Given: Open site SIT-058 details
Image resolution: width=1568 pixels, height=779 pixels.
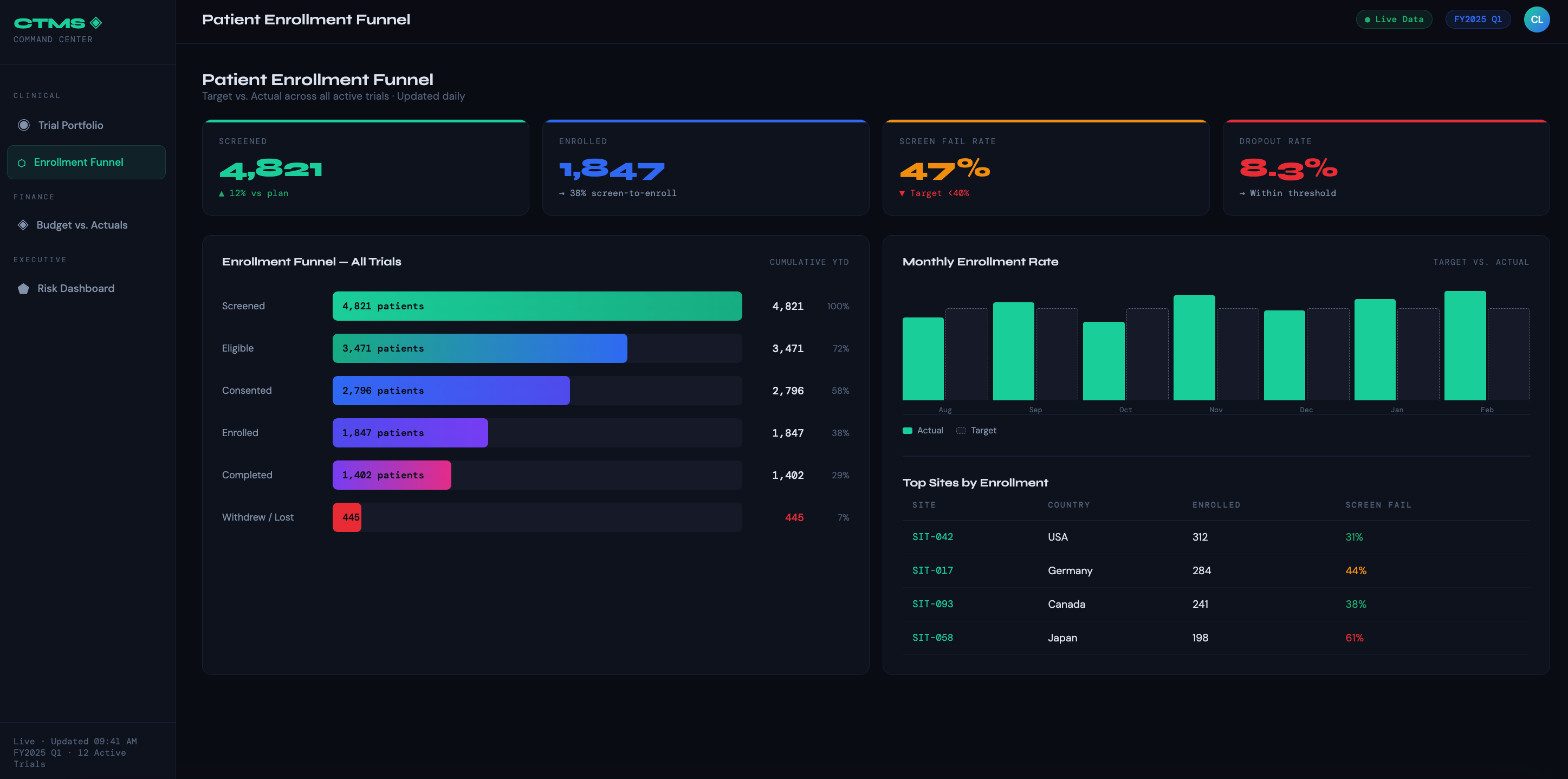Looking at the screenshot, I should pyautogui.click(x=932, y=637).
